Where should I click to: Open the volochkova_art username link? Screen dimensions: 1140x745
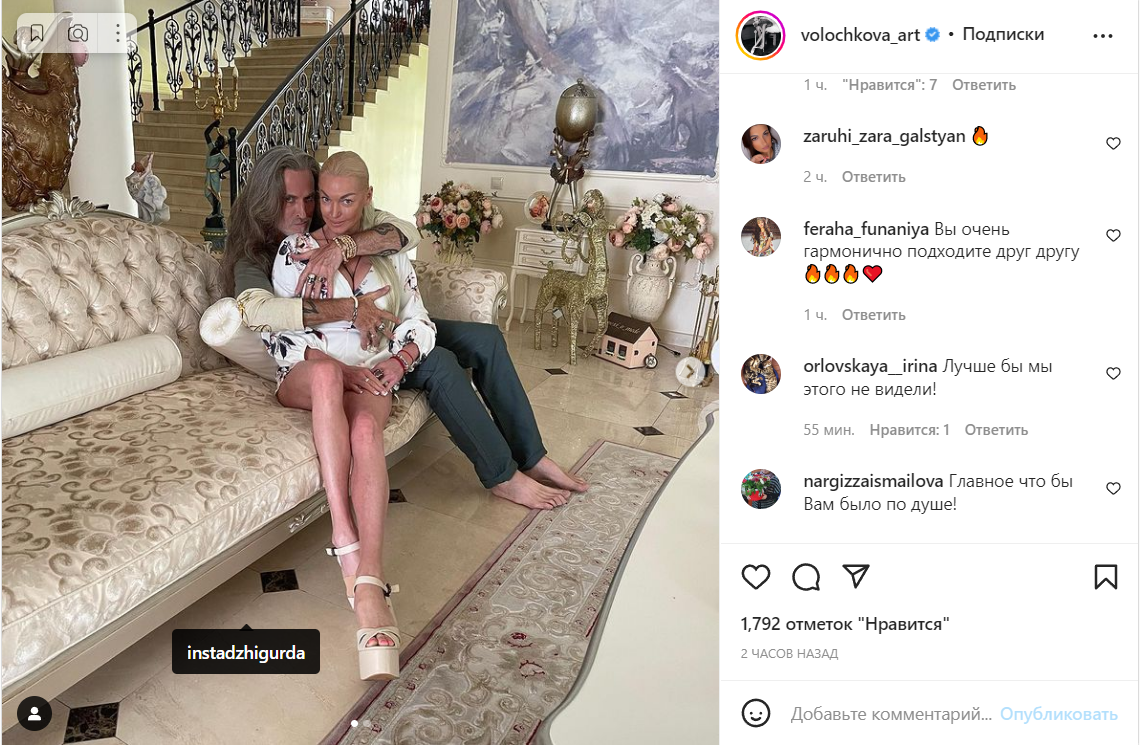click(x=860, y=34)
